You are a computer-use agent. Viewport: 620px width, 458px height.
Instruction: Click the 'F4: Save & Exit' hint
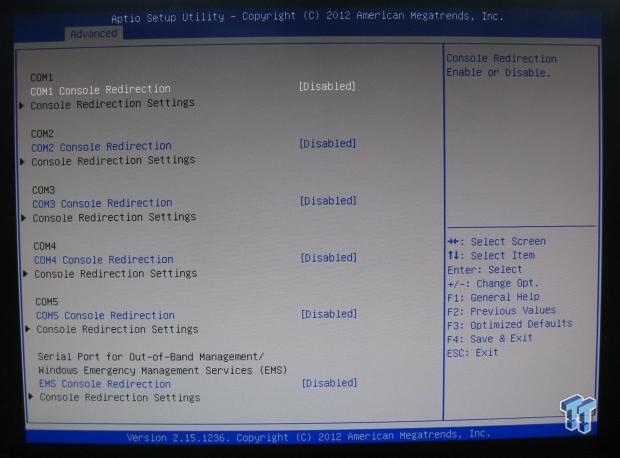[x=490, y=339]
